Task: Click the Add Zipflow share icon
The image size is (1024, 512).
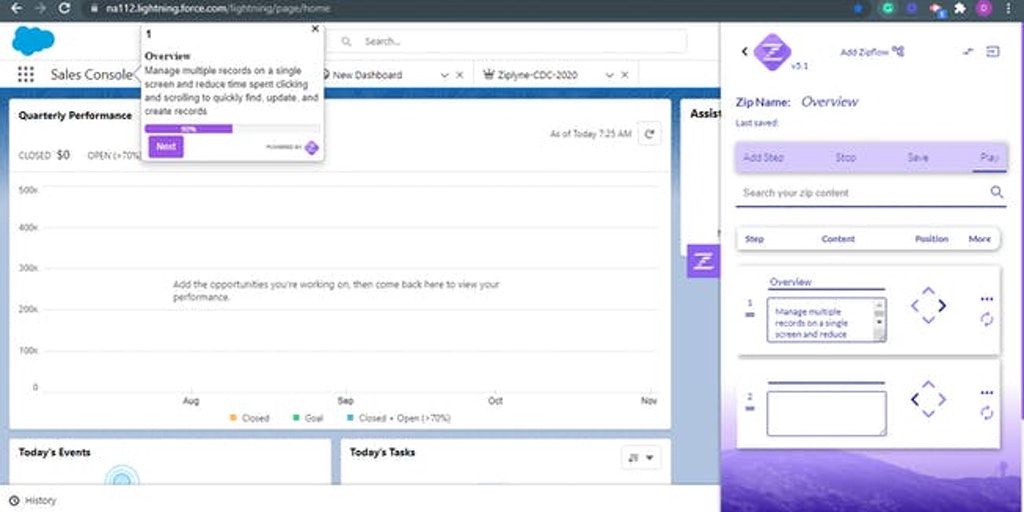Action: coord(899,52)
